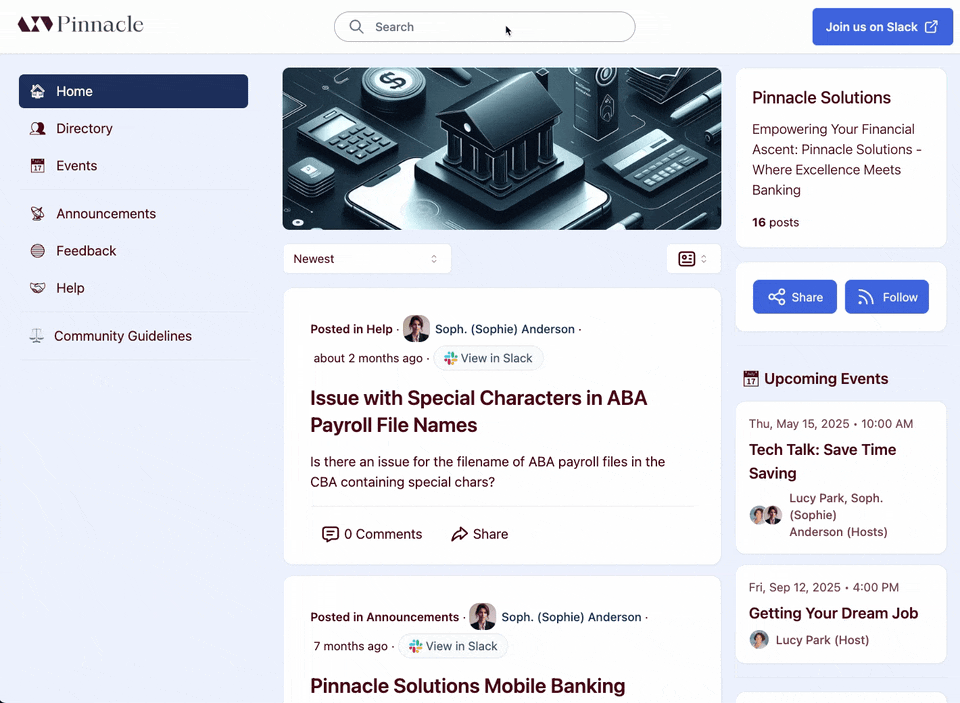Click Sophie Anderson avatar on Announcements post

[x=482, y=617]
